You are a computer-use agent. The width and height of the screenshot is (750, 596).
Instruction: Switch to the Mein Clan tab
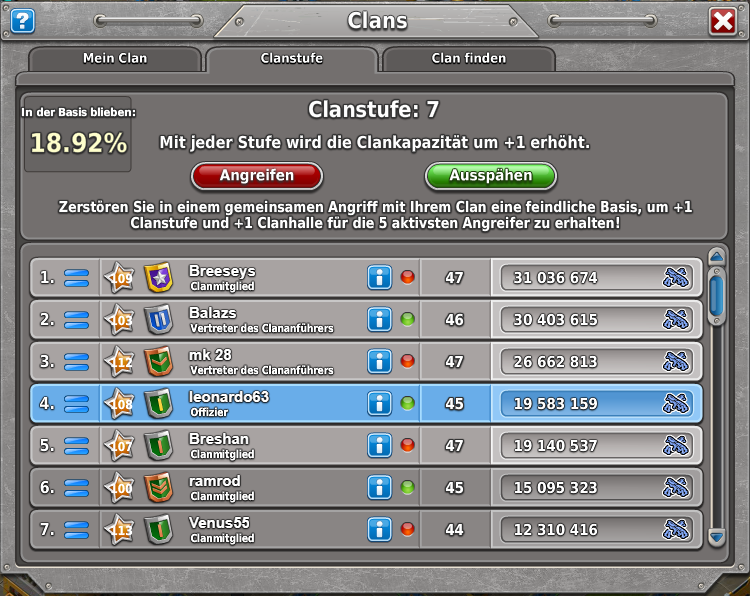(115, 59)
